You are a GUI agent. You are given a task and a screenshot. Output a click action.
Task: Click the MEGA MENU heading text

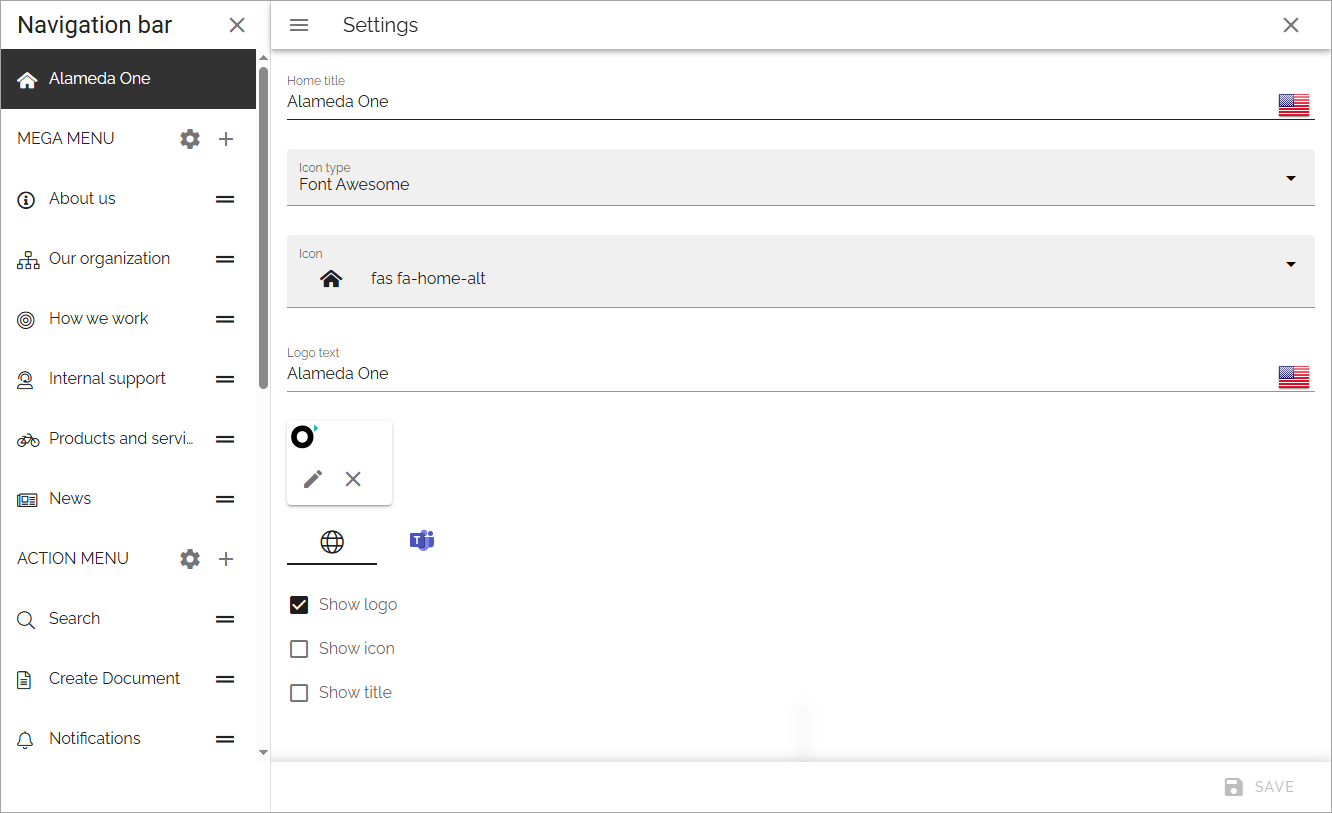click(x=66, y=139)
